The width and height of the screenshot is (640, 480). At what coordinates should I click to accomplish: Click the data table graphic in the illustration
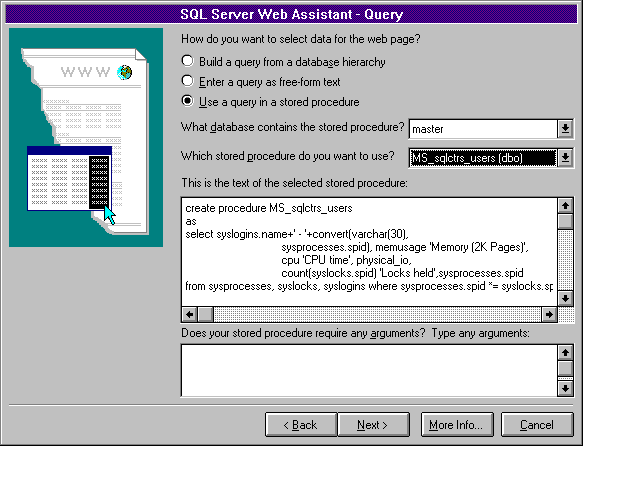[x=69, y=178]
